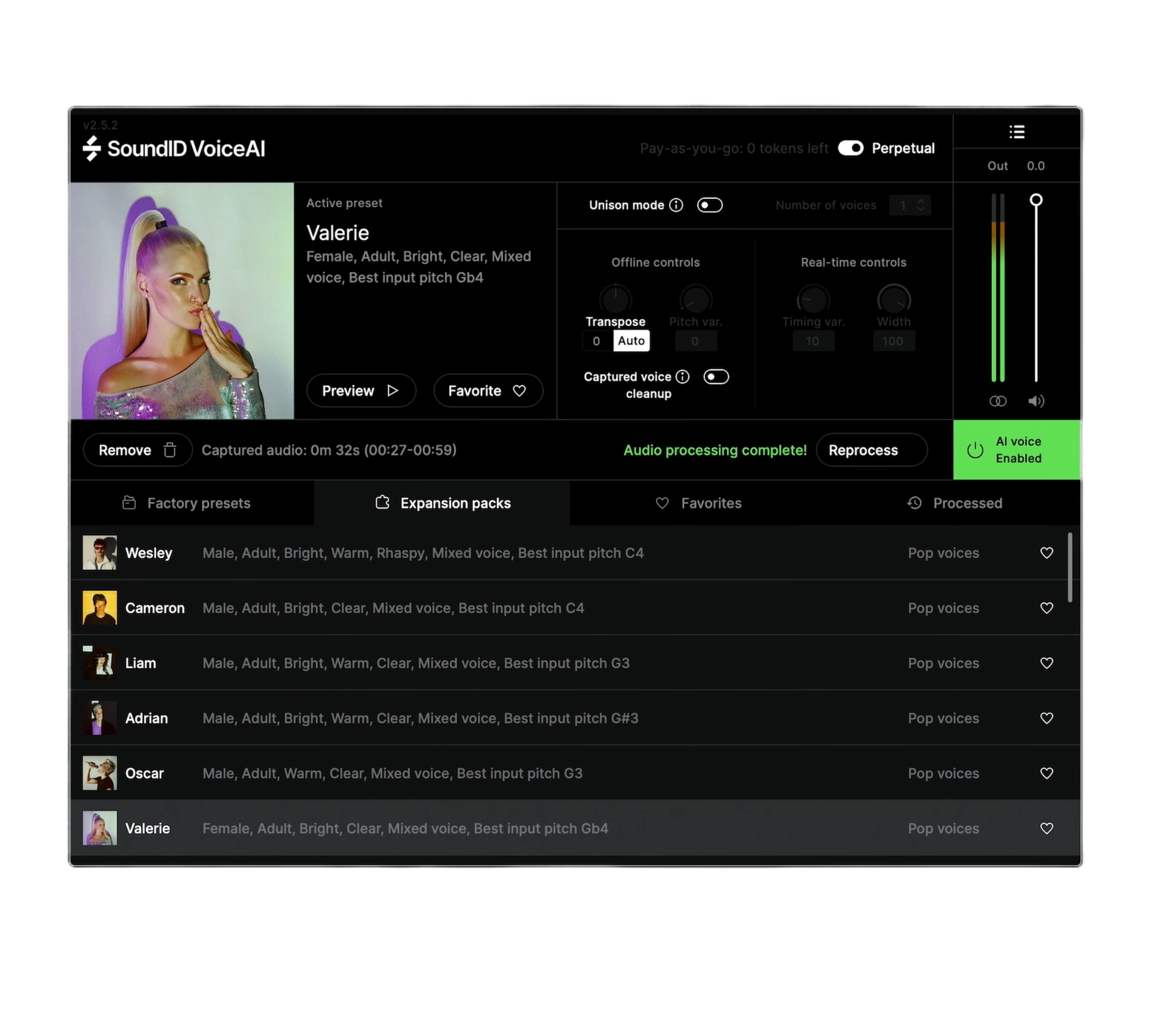Toggle the Captured voice cleanup switch
This screenshot has width=1176, height=1028.
click(716, 376)
